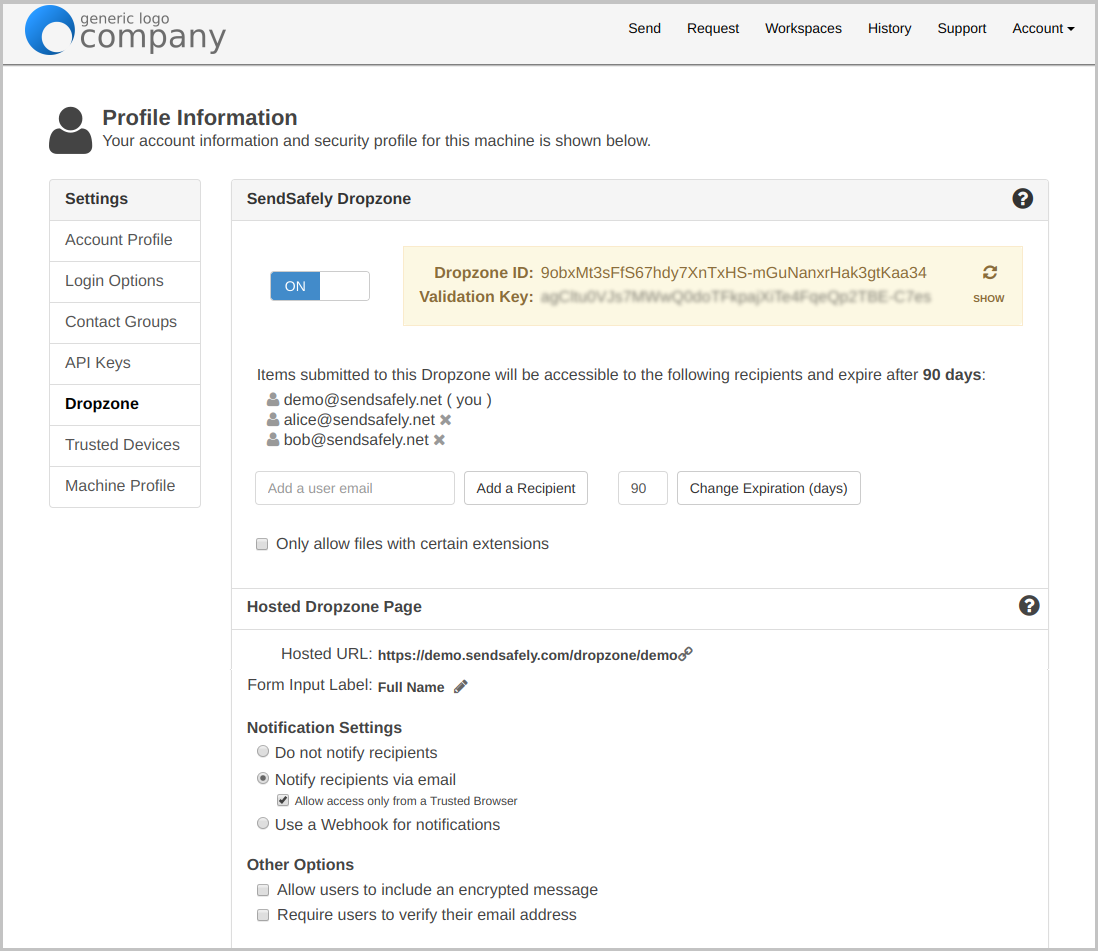
Task: Select Dropzone in settings sidebar
Action: coord(125,404)
